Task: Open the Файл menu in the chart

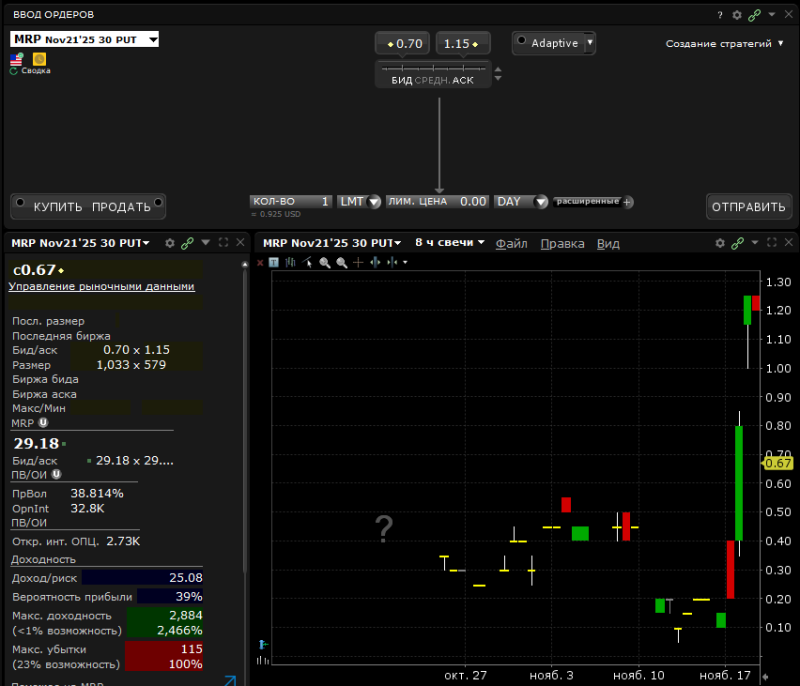Action: [x=511, y=243]
